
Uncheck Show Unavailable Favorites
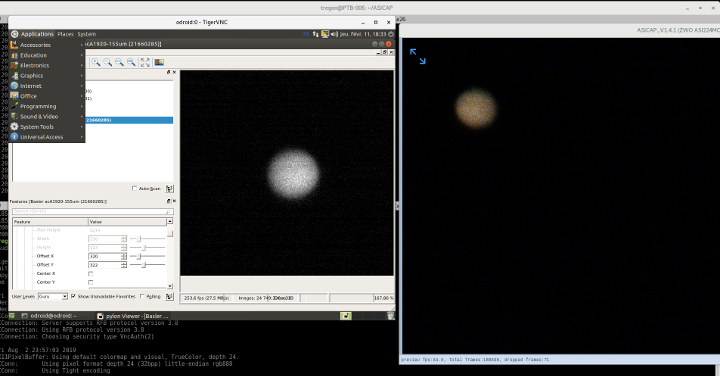73,297
